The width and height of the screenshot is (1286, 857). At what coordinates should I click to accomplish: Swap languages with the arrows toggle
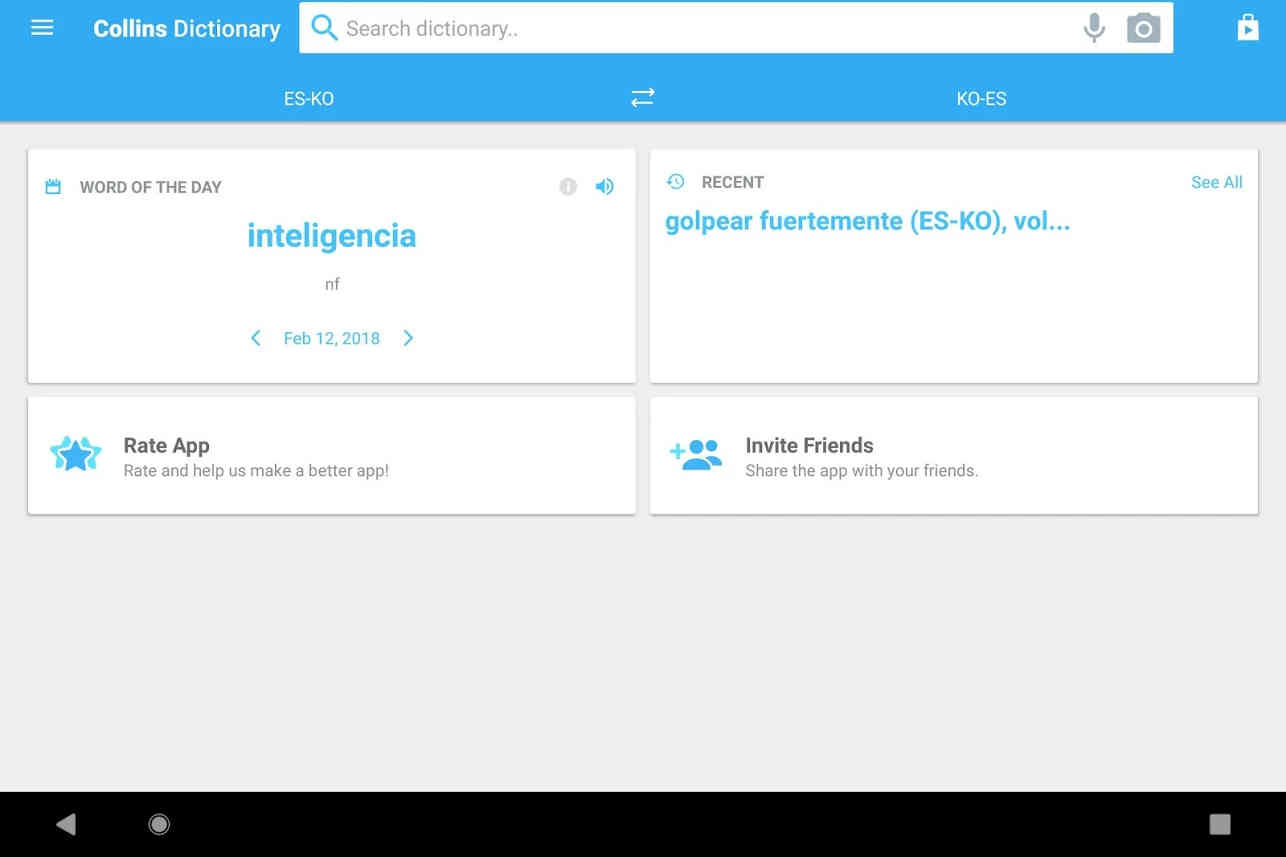[x=642, y=97]
